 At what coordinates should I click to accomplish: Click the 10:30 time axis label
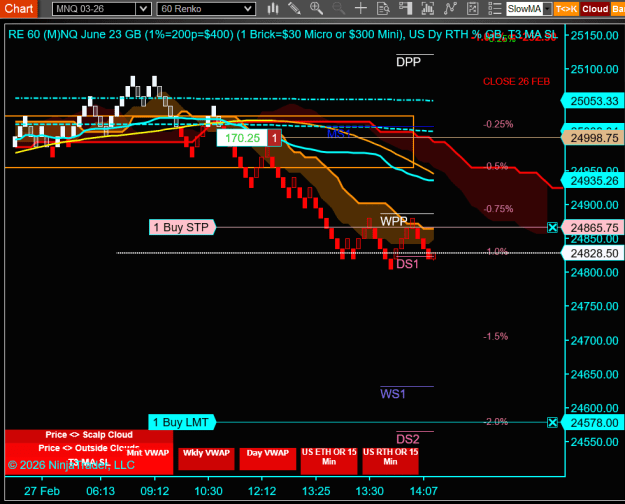(x=208, y=491)
